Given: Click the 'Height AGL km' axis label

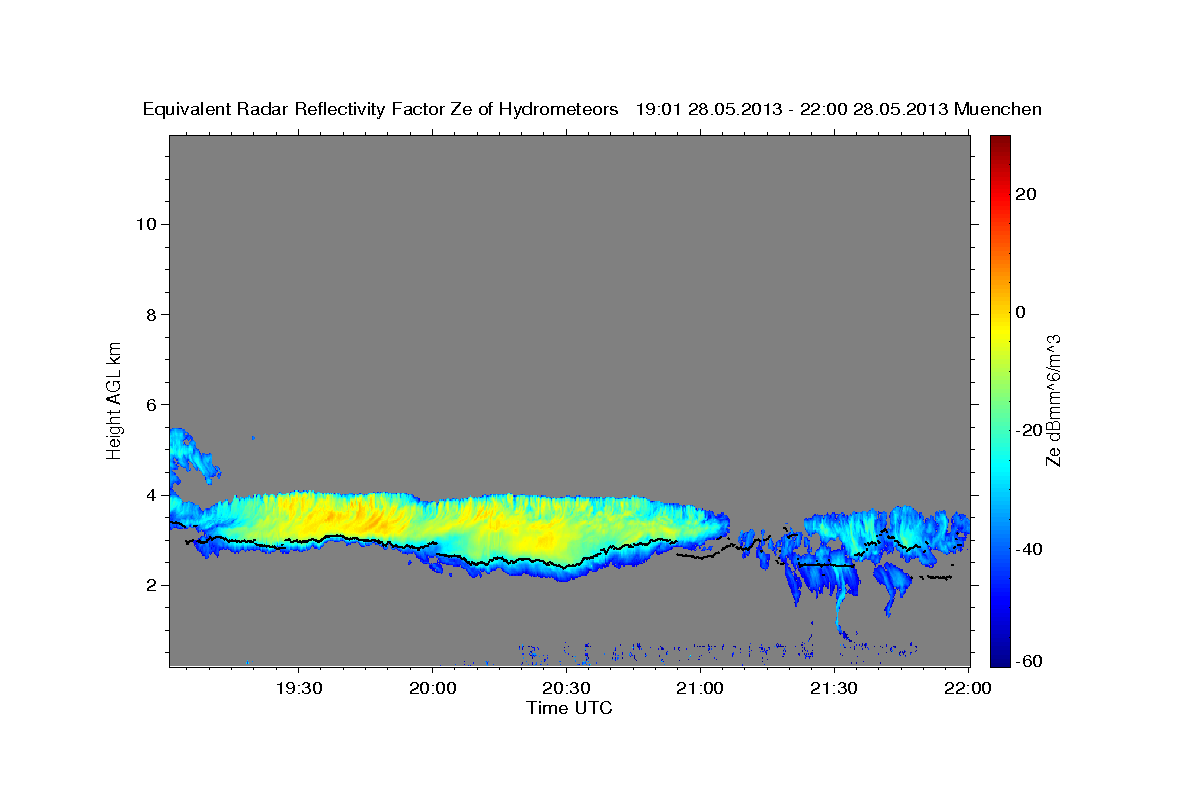Looking at the screenshot, I should tap(115, 399).
